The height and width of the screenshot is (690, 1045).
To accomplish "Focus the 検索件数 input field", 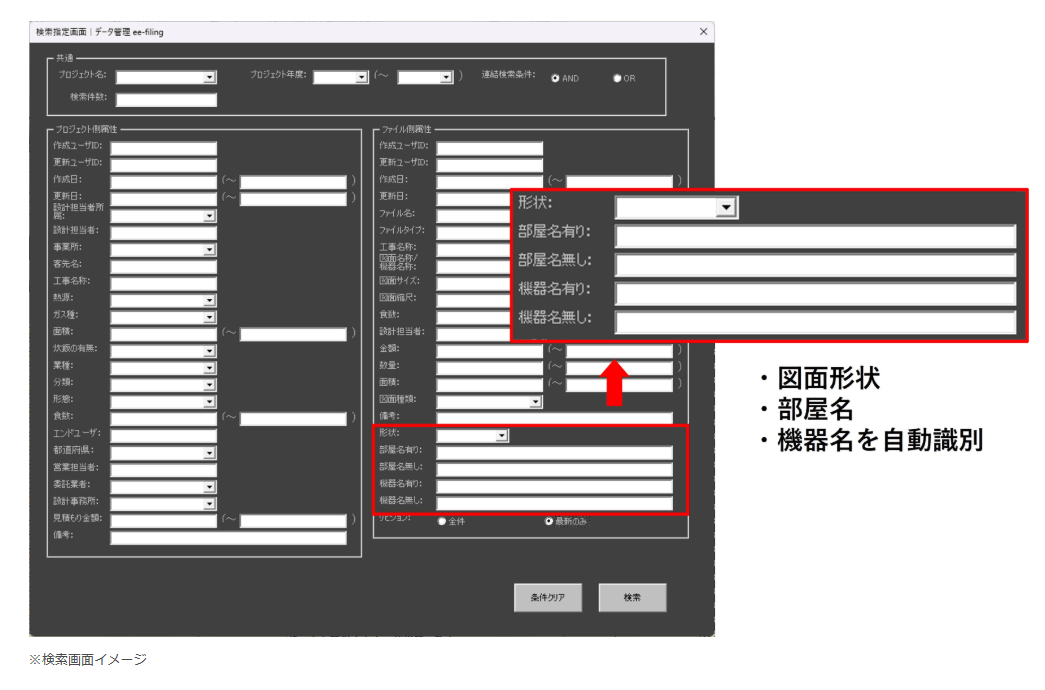I will click(166, 100).
